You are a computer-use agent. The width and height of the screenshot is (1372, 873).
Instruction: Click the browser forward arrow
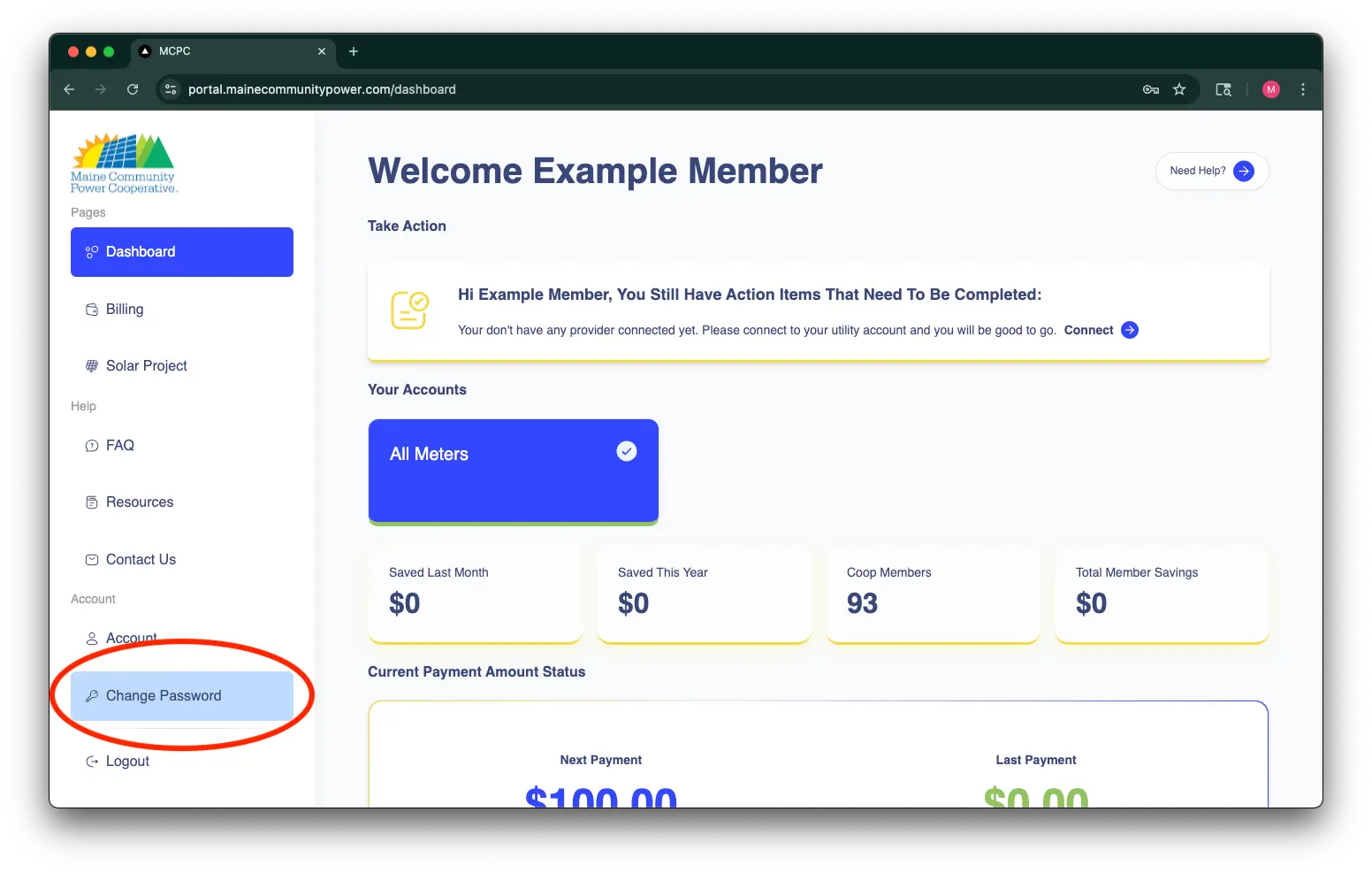pyautogui.click(x=101, y=89)
